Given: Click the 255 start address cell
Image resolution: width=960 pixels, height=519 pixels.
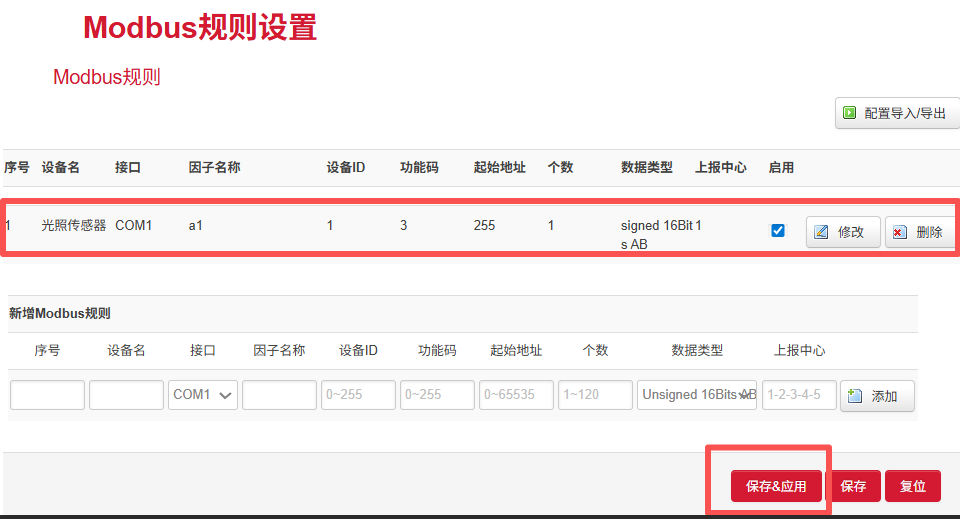Looking at the screenshot, I should [x=484, y=225].
